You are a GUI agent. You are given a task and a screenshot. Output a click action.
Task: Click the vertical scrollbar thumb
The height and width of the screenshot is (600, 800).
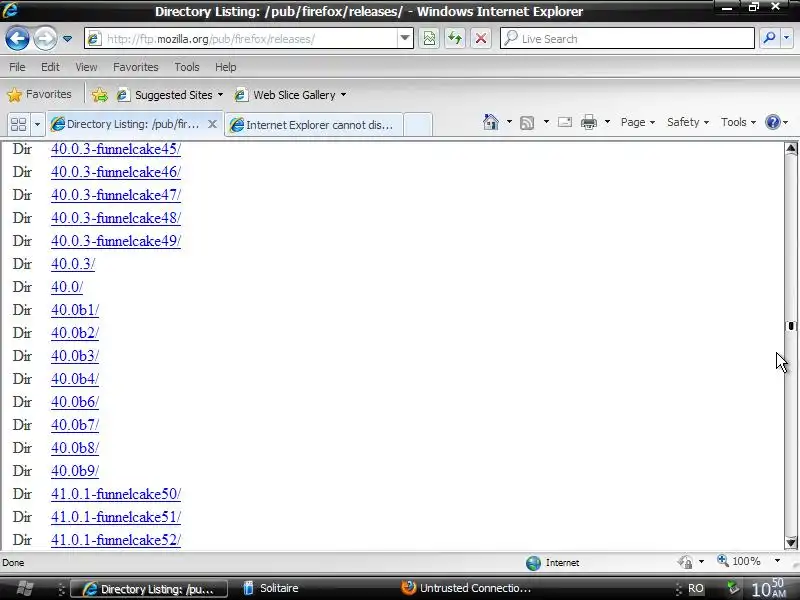point(791,326)
